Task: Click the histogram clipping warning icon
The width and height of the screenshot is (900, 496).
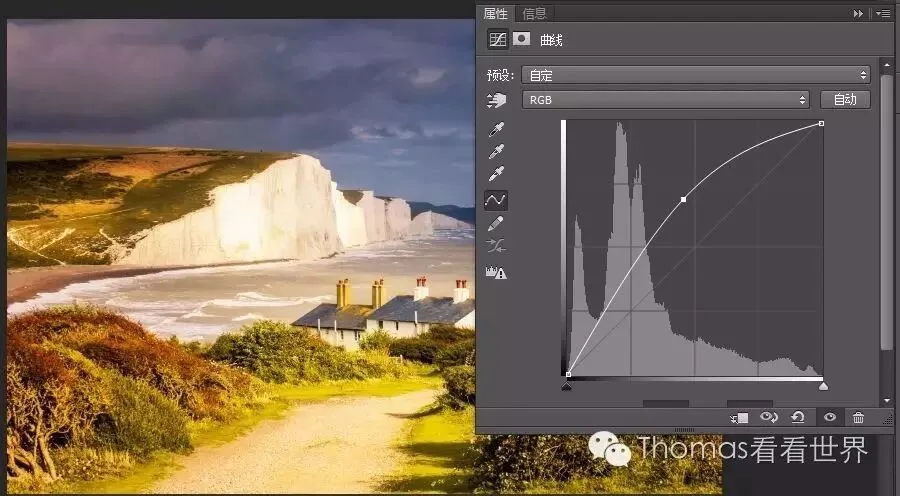Action: pos(496,273)
